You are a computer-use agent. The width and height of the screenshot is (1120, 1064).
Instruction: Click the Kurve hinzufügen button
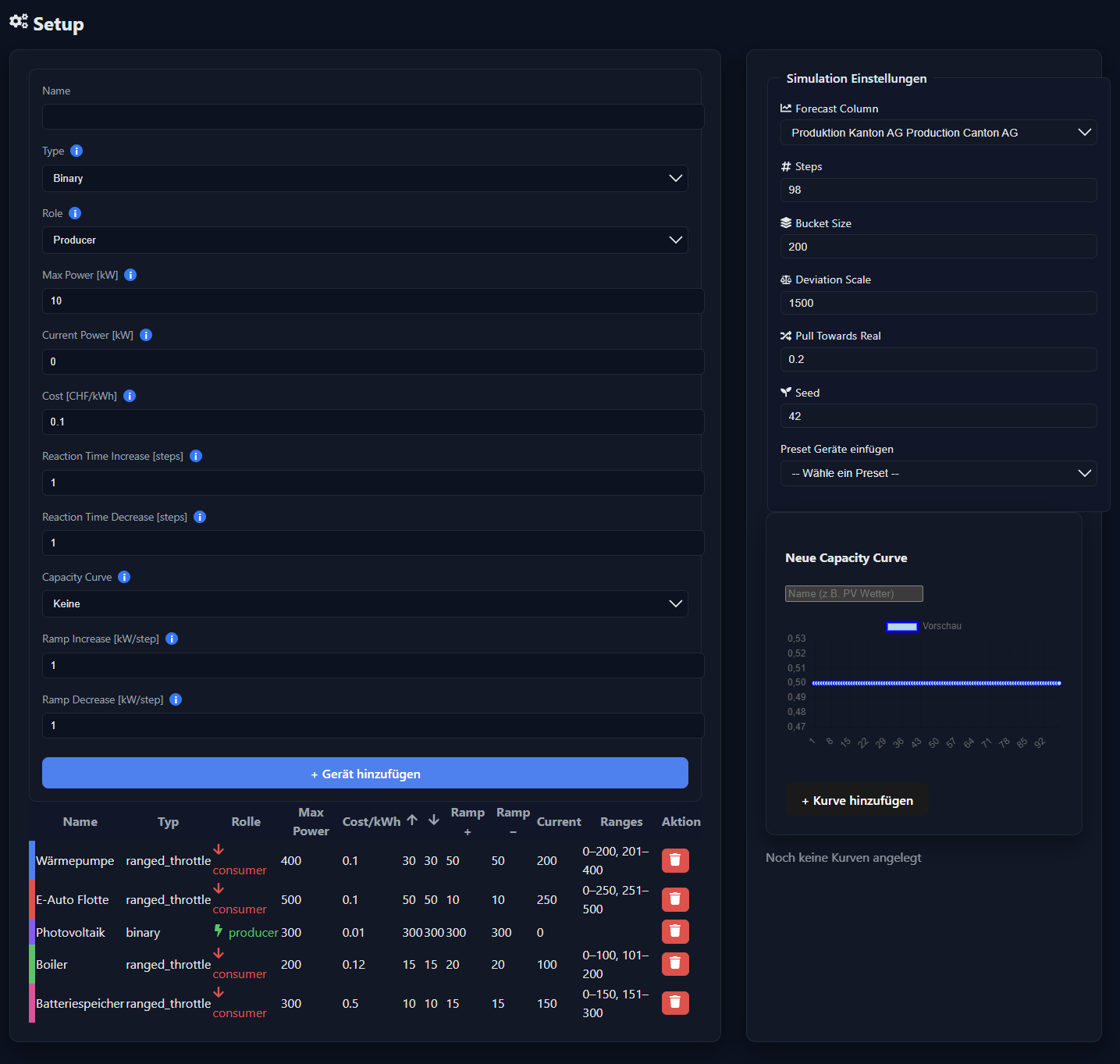pyautogui.click(x=857, y=800)
